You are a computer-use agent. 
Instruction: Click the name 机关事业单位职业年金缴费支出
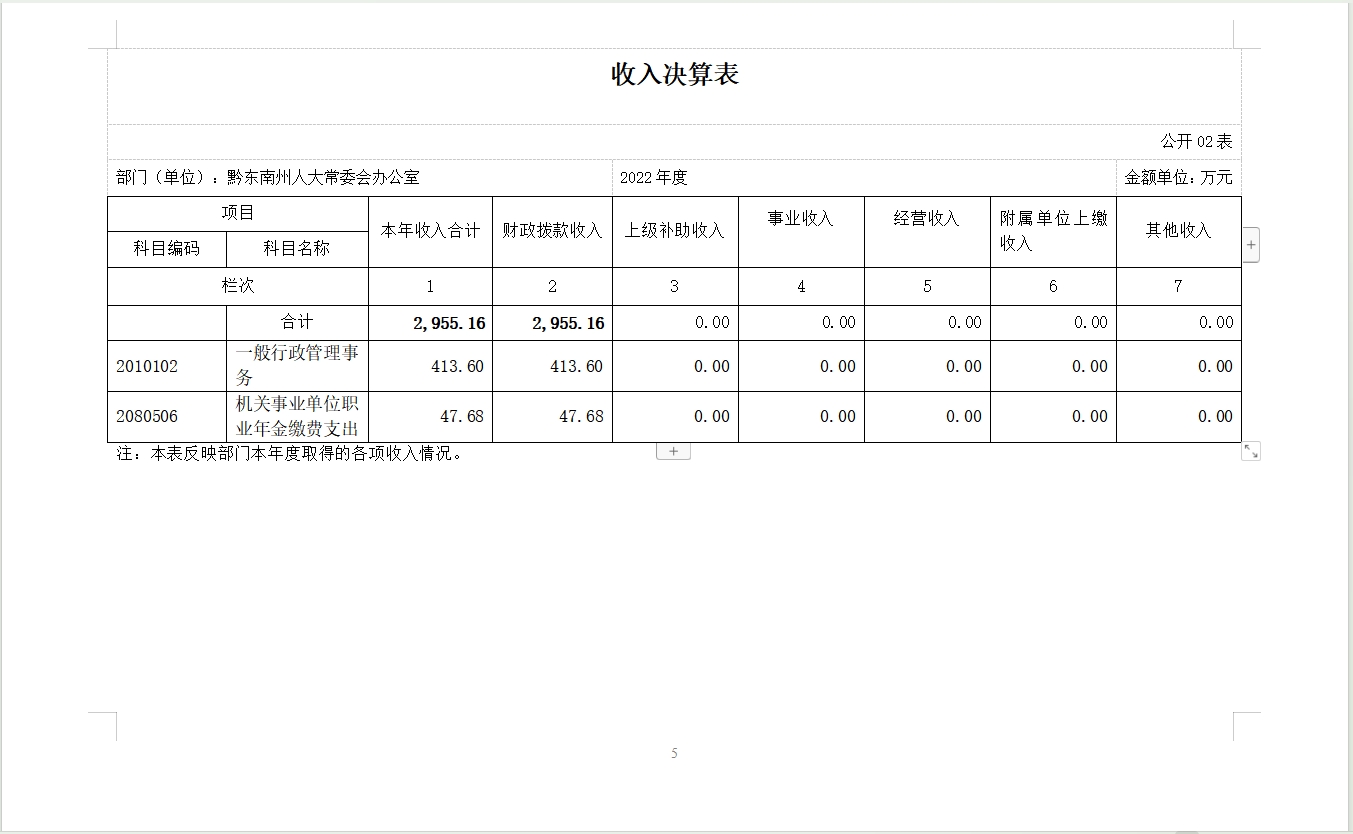tap(297, 416)
